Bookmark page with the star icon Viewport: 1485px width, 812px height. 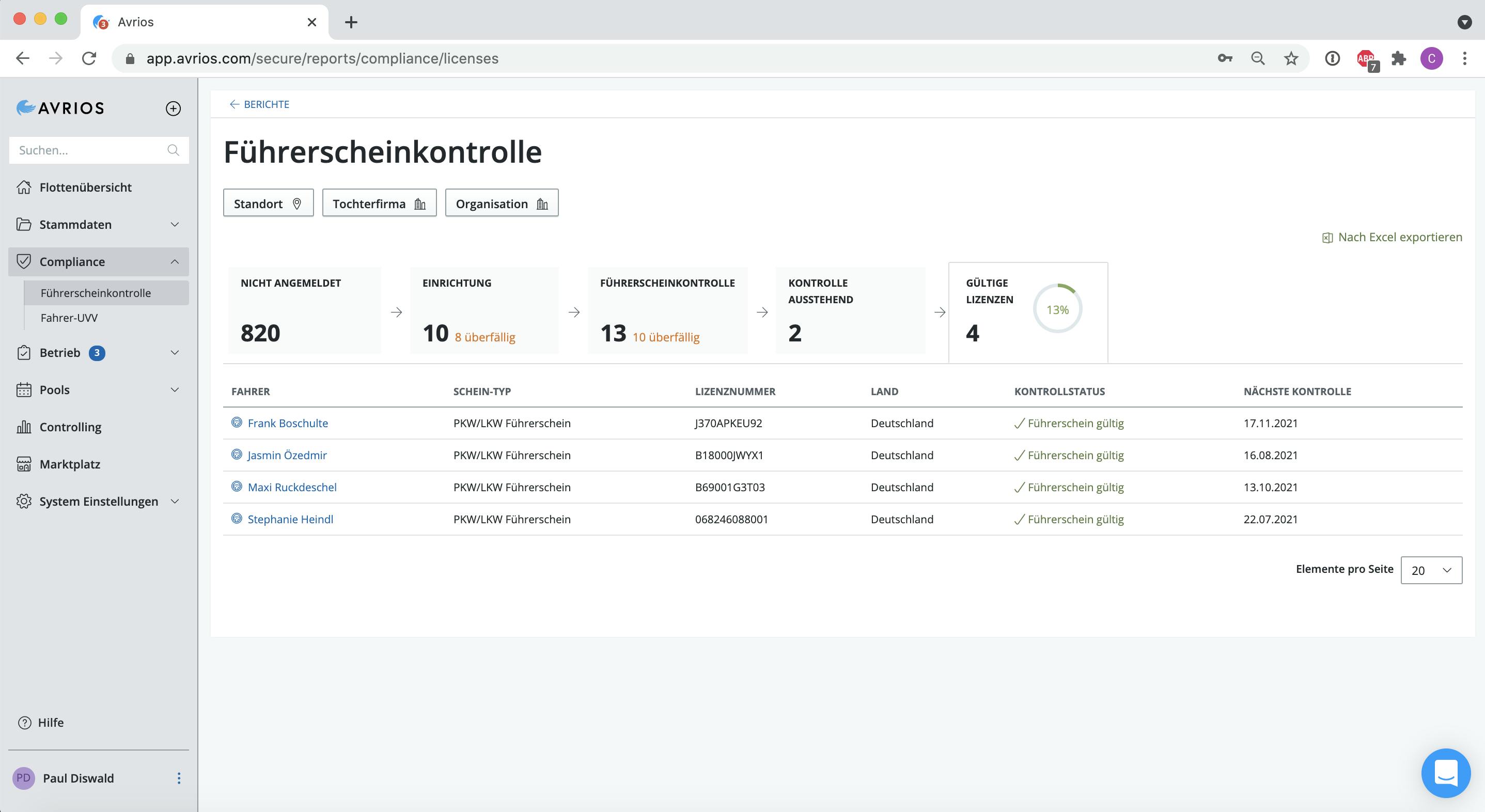tap(1291, 58)
